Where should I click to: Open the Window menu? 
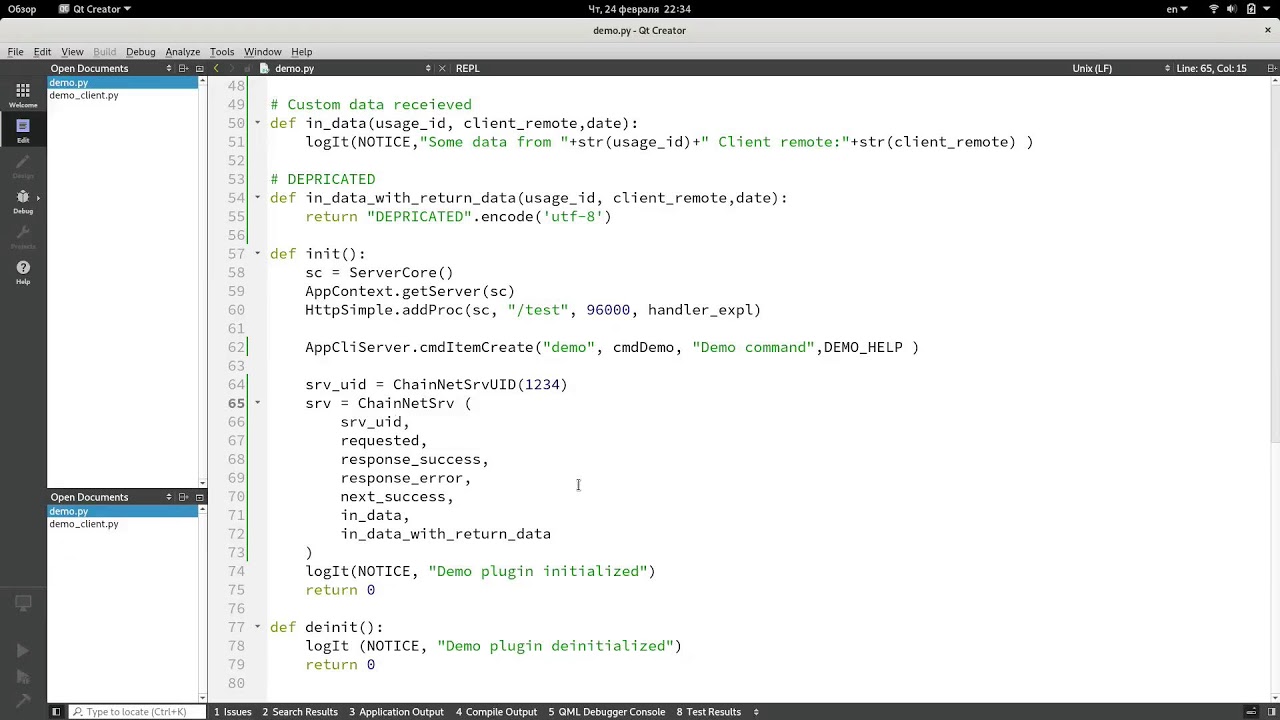pyautogui.click(x=262, y=52)
